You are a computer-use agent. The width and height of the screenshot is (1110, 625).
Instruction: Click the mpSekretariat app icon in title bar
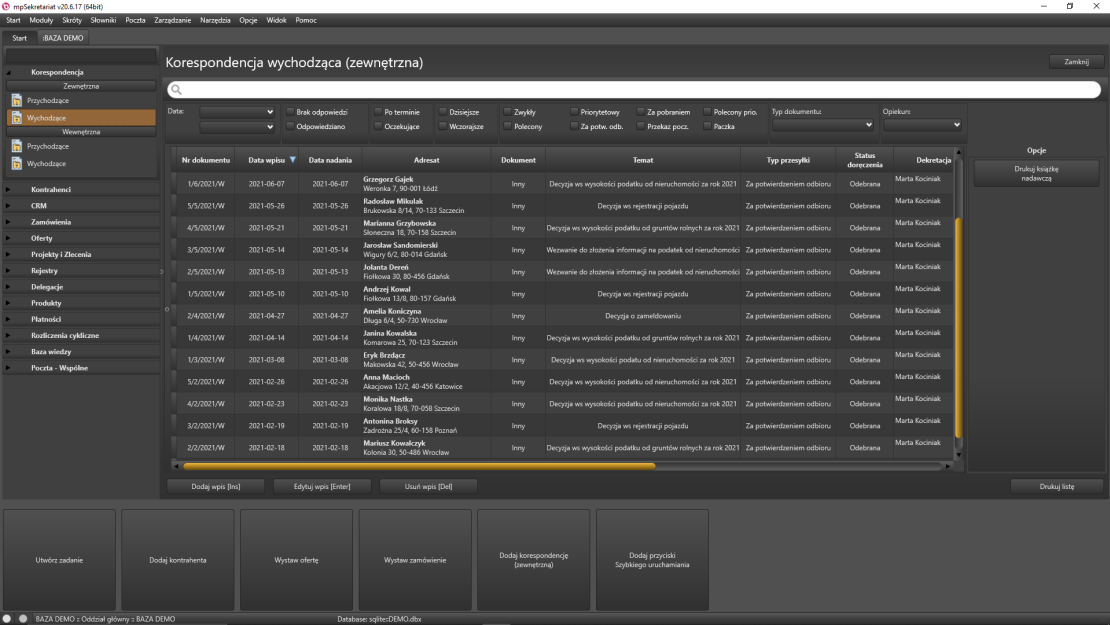click(x=6, y=6)
